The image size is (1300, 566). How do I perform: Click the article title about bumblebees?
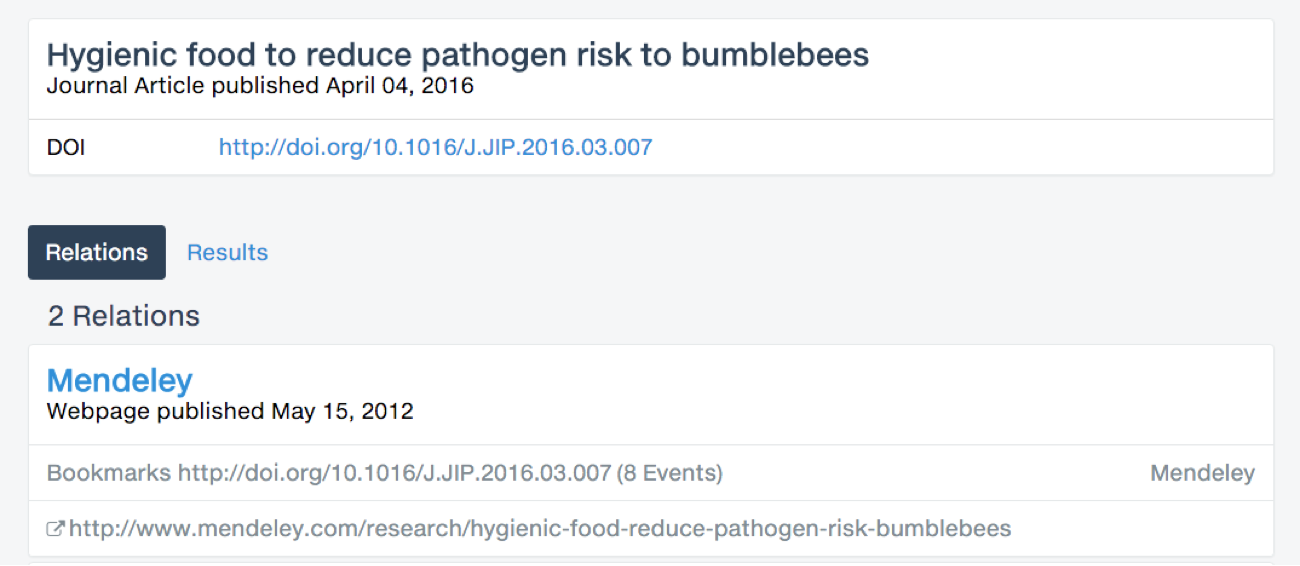pos(458,55)
